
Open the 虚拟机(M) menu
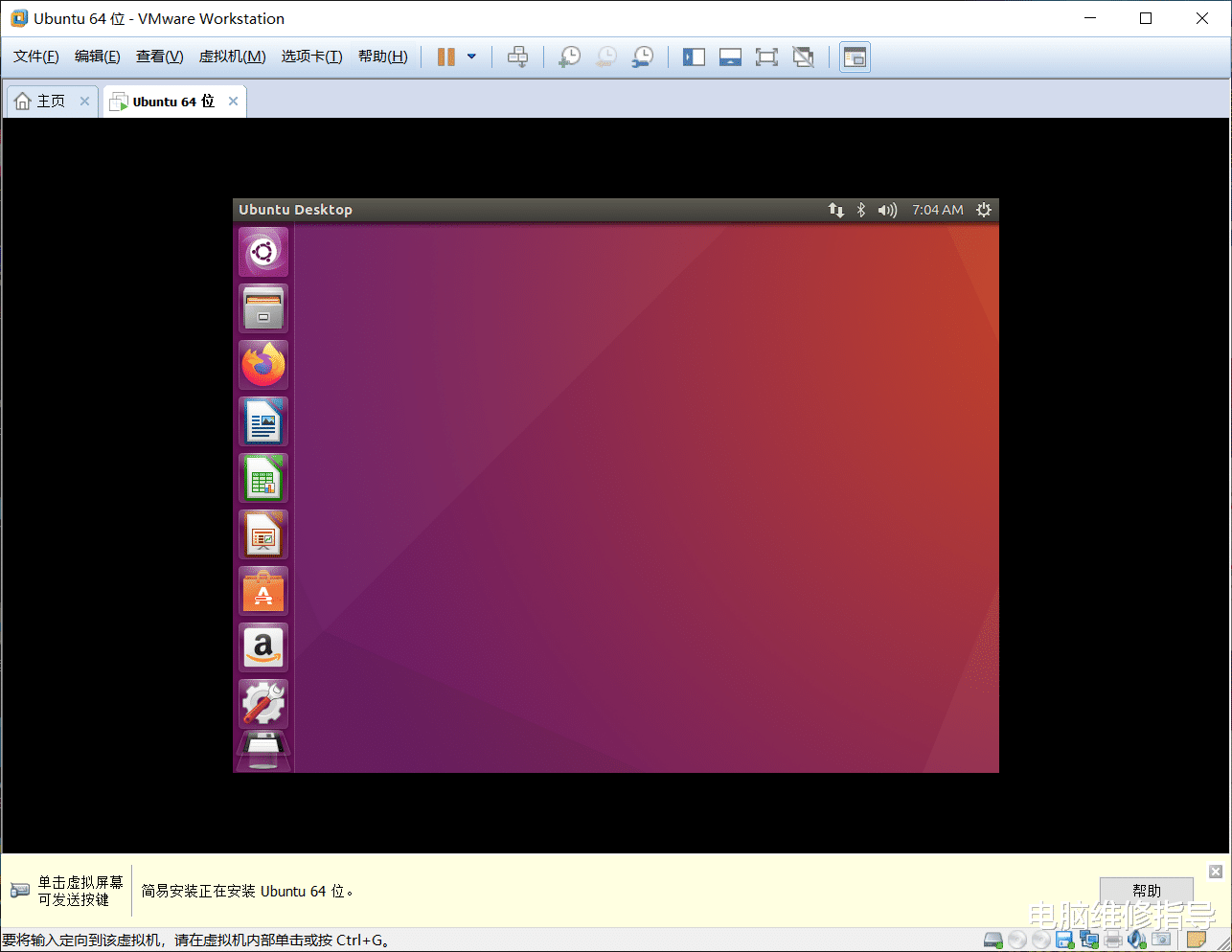[233, 57]
